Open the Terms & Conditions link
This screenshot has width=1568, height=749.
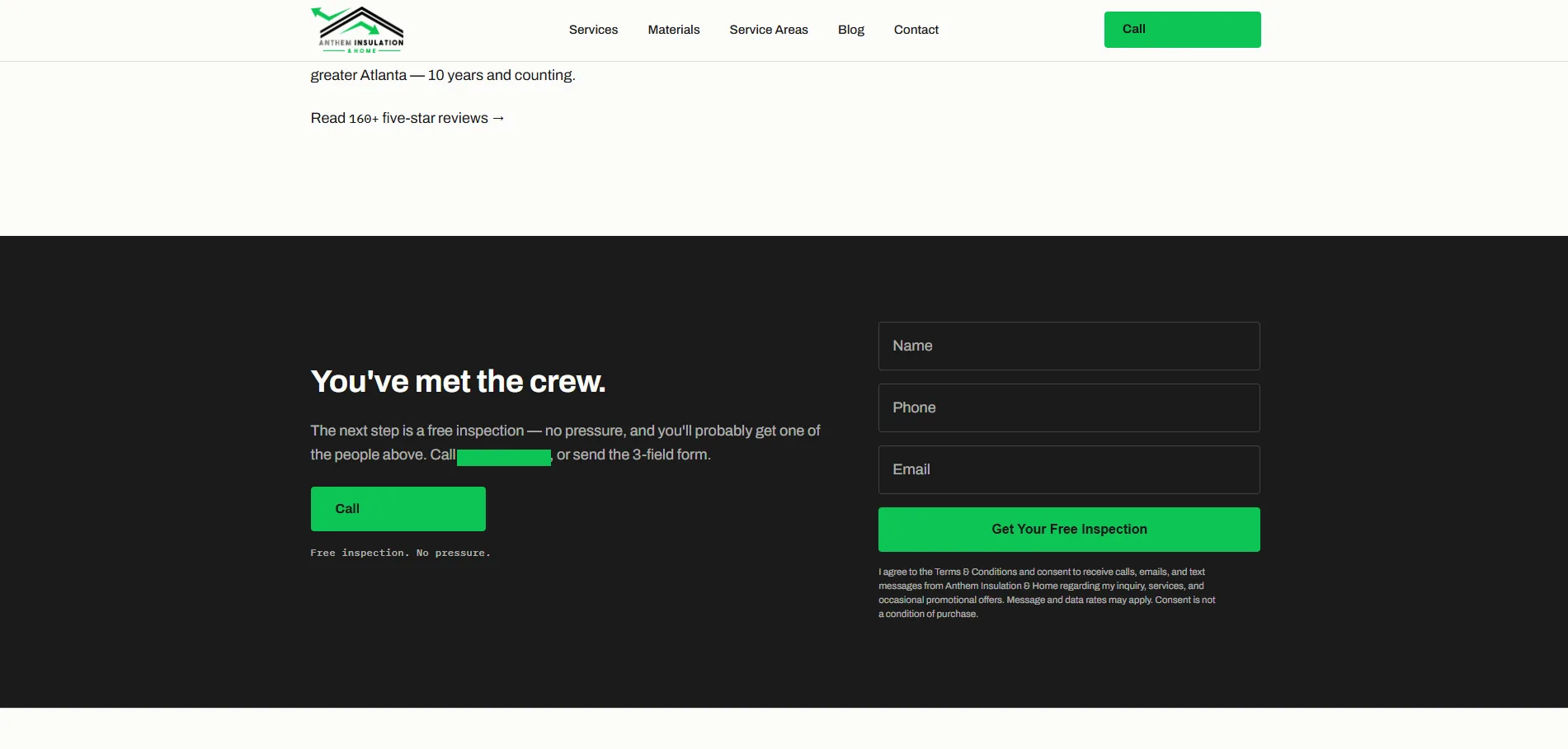point(976,572)
